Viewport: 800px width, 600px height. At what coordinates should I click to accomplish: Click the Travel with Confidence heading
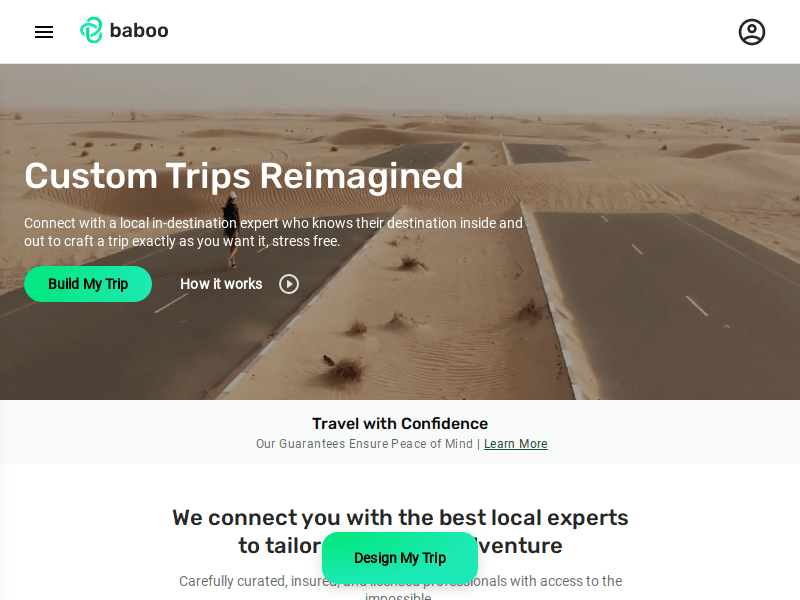coord(400,424)
